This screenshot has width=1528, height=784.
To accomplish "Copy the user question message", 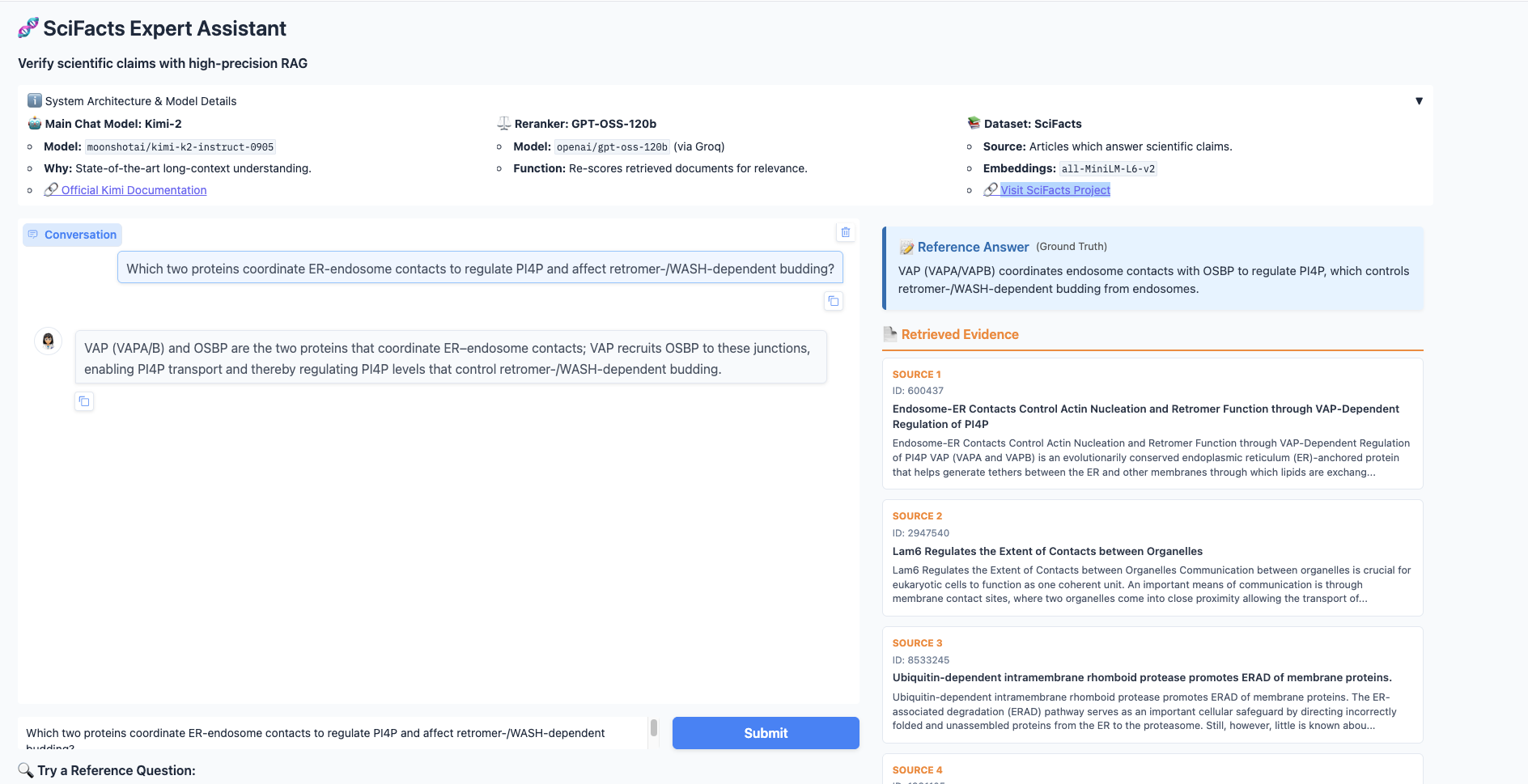I will (833, 301).
